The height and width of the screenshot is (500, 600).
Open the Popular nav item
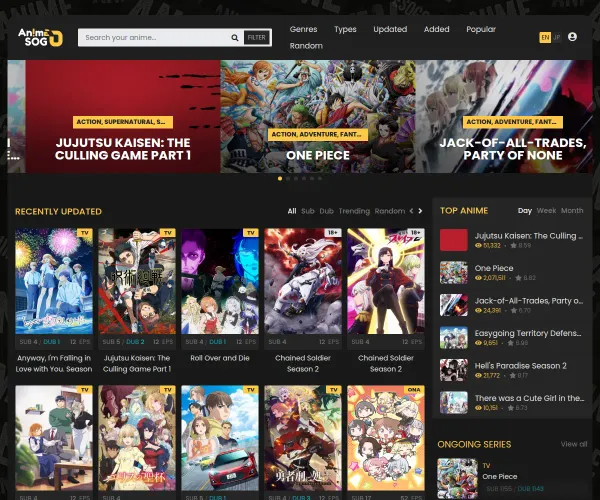481,29
